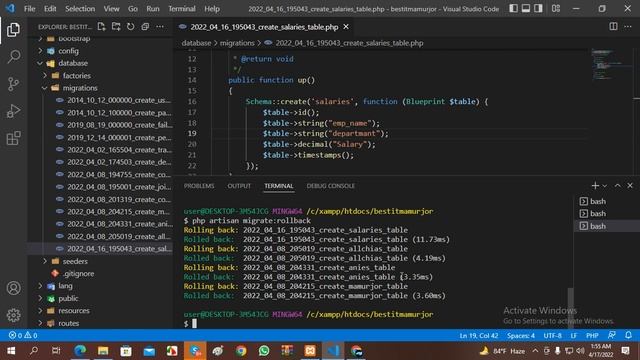
Task: Open the Explorer view in activity bar
Action: pyautogui.click(x=13, y=30)
